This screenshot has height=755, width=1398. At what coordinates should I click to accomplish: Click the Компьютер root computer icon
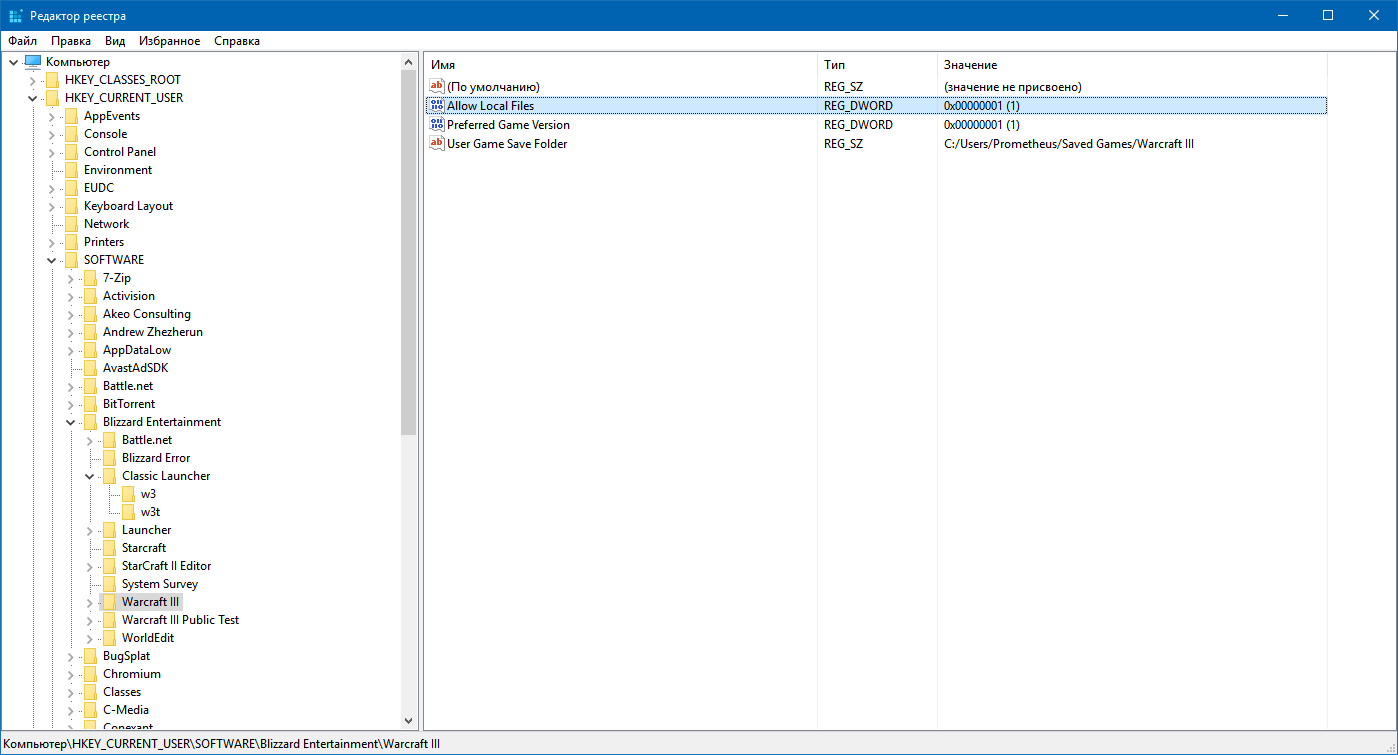(33, 62)
